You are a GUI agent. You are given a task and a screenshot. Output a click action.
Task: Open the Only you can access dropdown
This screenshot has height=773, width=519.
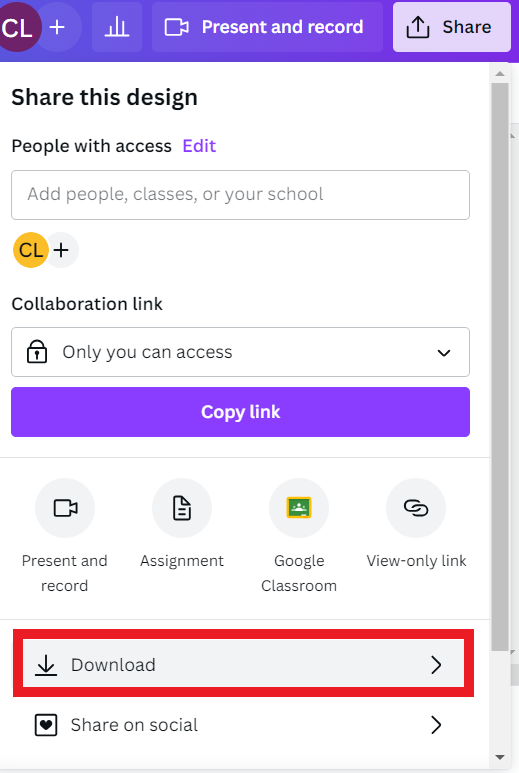[241, 352]
